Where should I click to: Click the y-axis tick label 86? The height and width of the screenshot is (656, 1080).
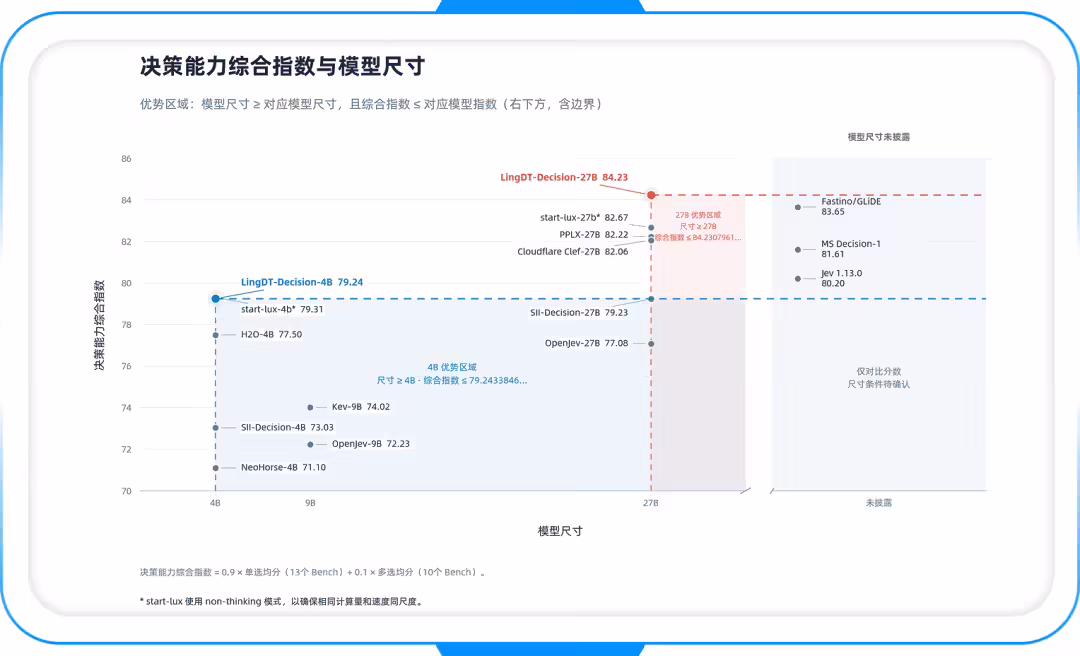126,158
